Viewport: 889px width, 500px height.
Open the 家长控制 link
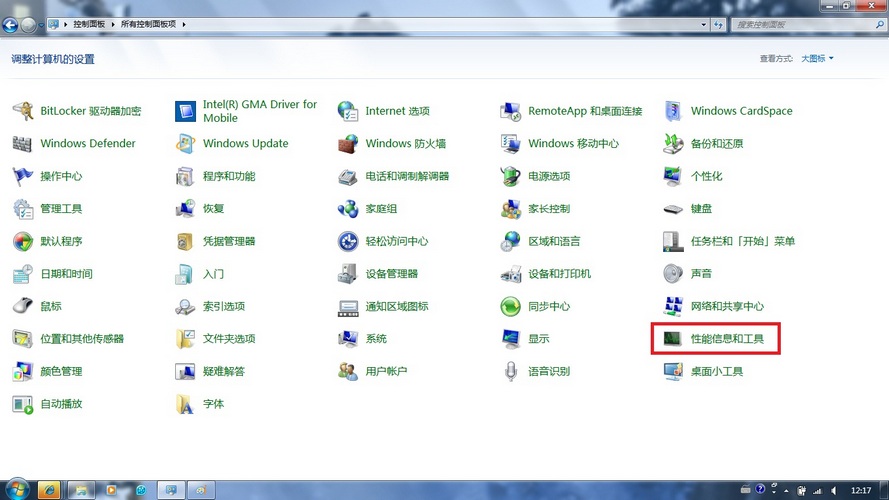(x=549, y=209)
